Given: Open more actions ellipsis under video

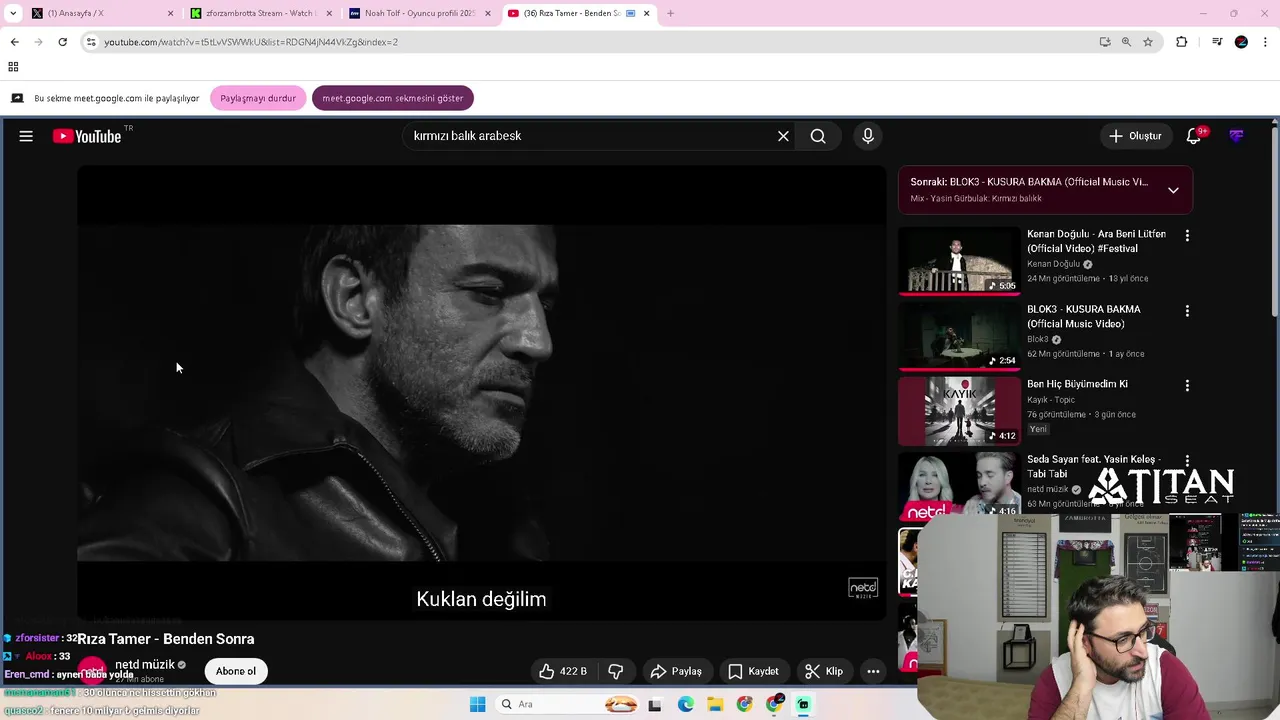Looking at the screenshot, I should click(873, 671).
